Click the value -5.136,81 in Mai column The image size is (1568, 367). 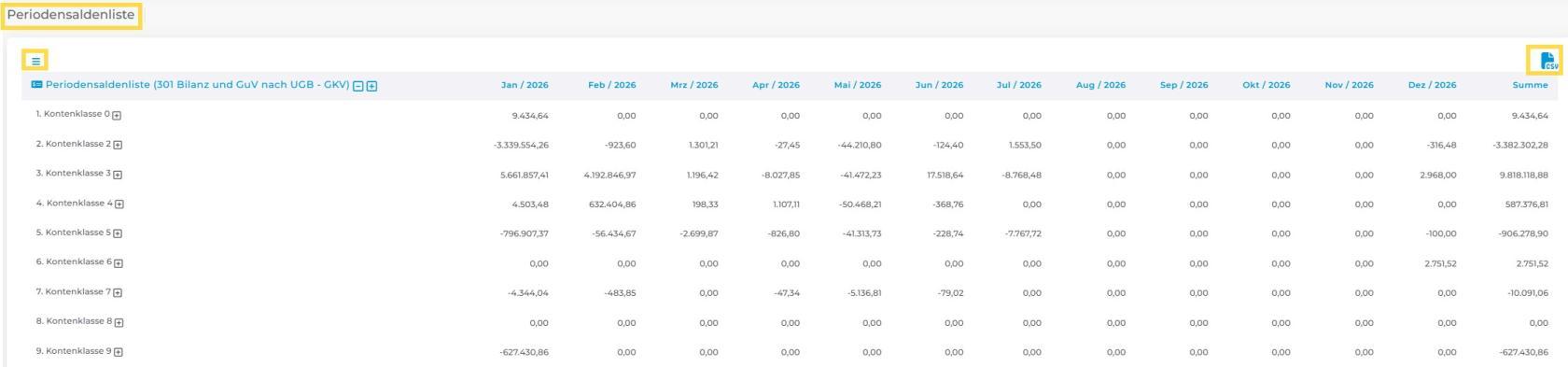[862, 293]
